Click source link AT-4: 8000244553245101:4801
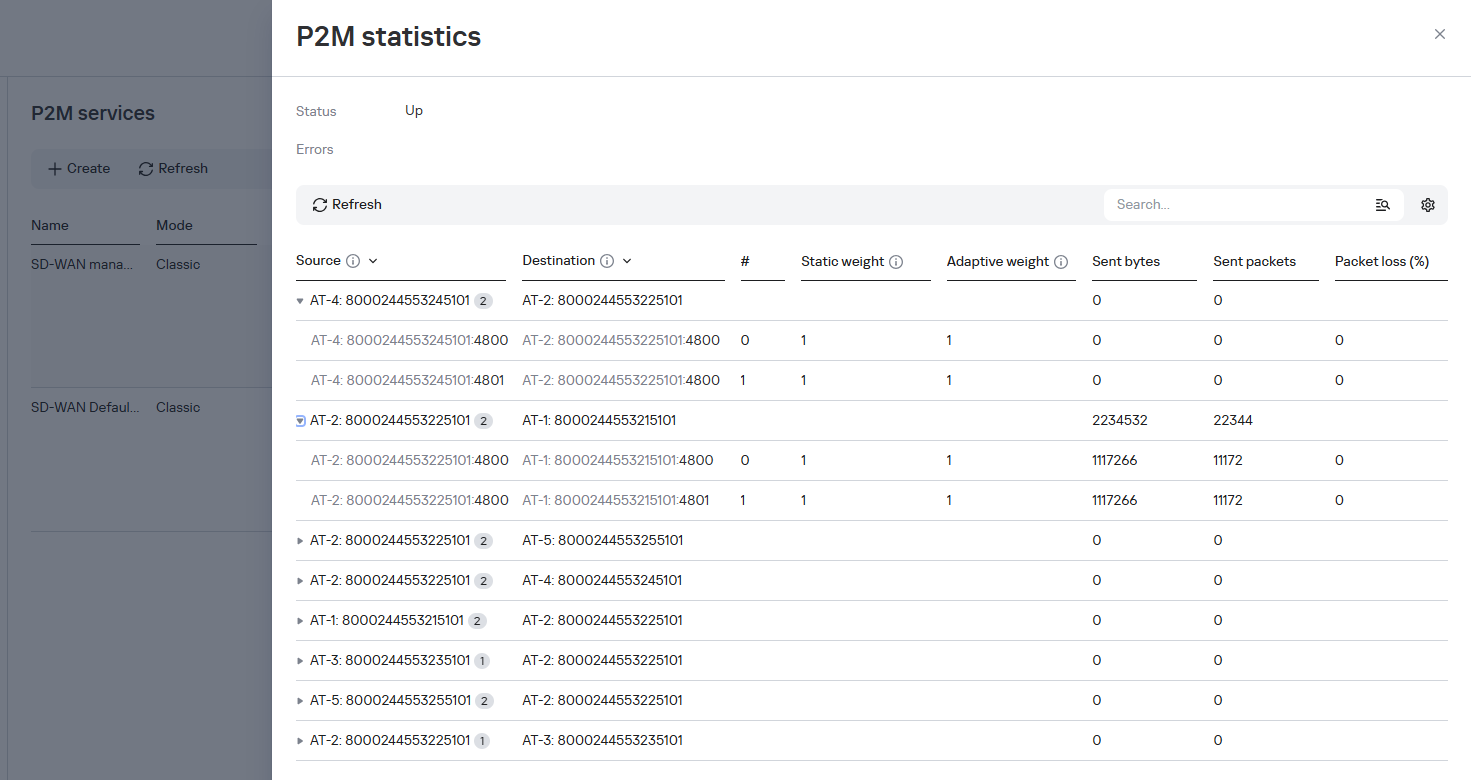 pos(407,381)
